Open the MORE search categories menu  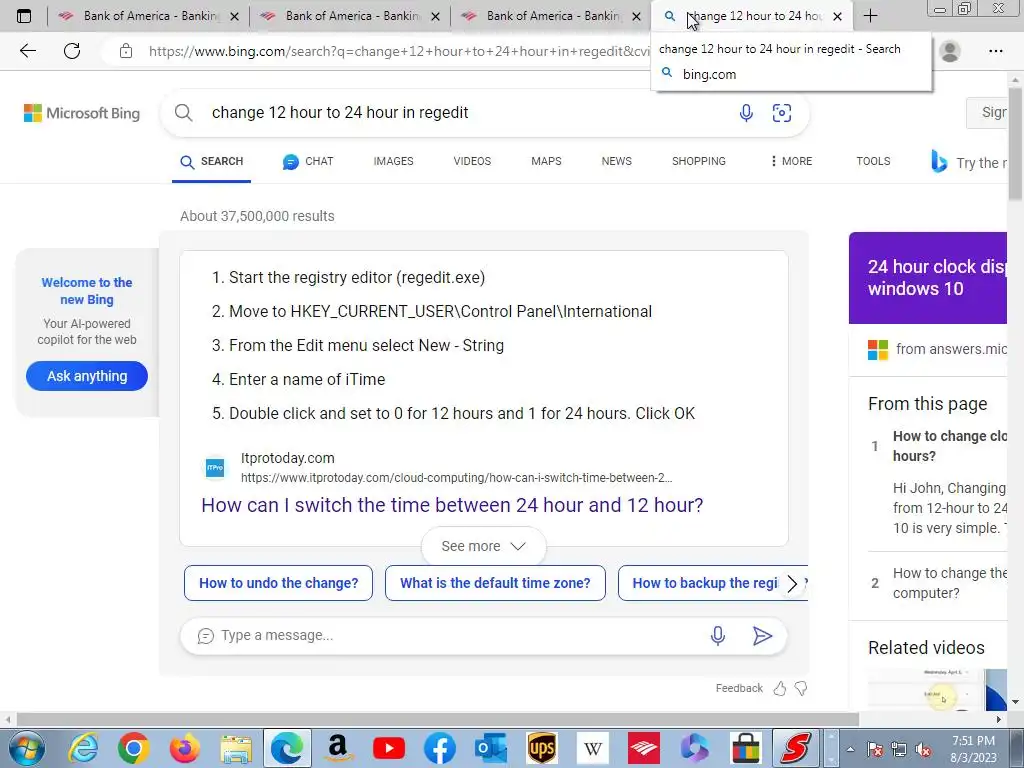click(x=791, y=161)
